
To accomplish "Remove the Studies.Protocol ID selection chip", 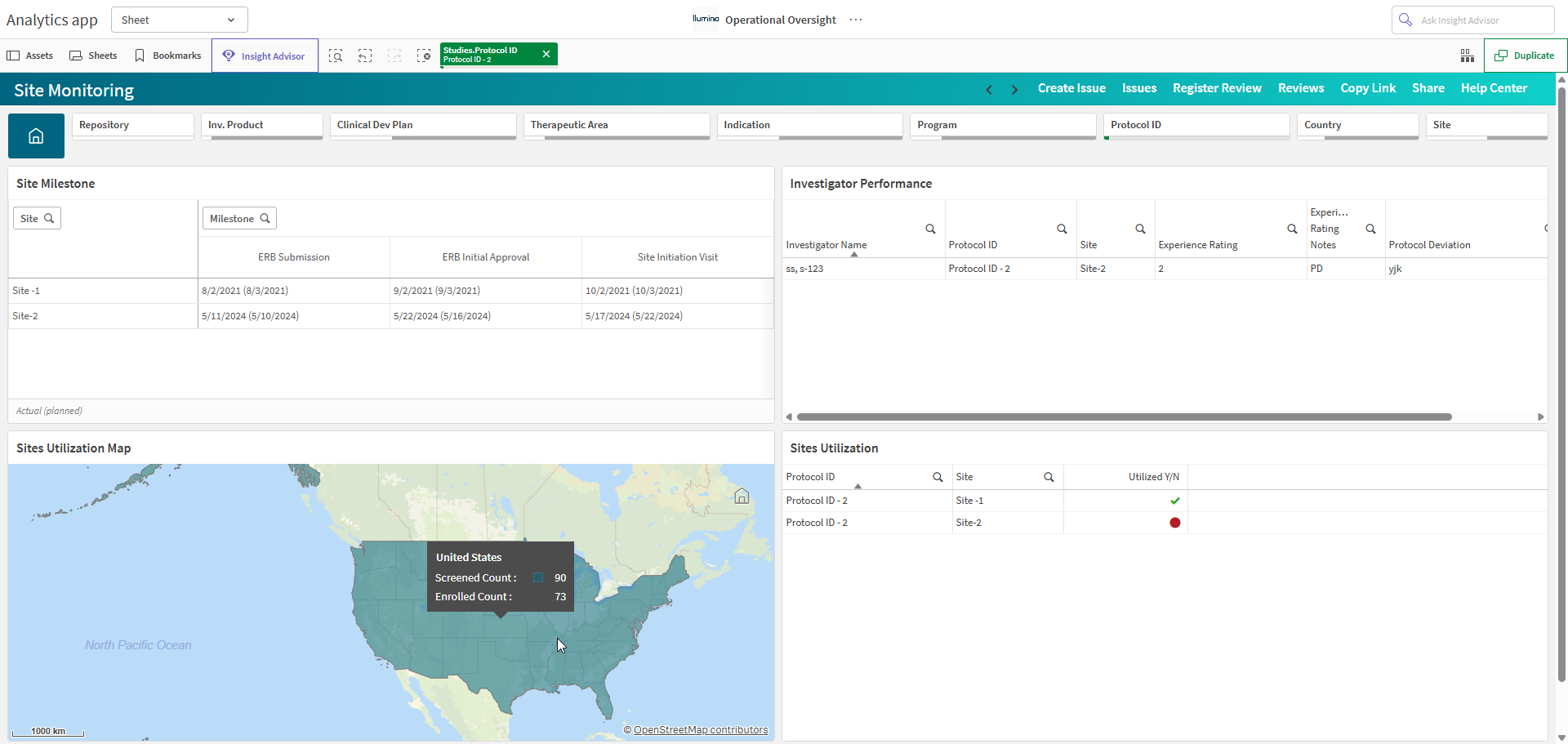I will tap(546, 54).
